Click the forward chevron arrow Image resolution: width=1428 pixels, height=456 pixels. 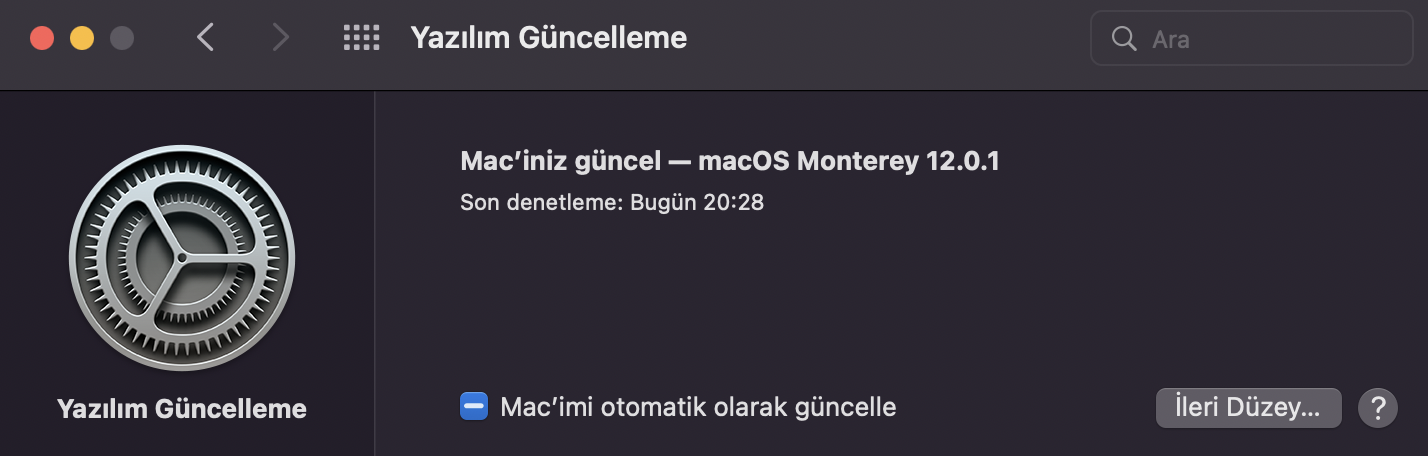click(x=281, y=39)
